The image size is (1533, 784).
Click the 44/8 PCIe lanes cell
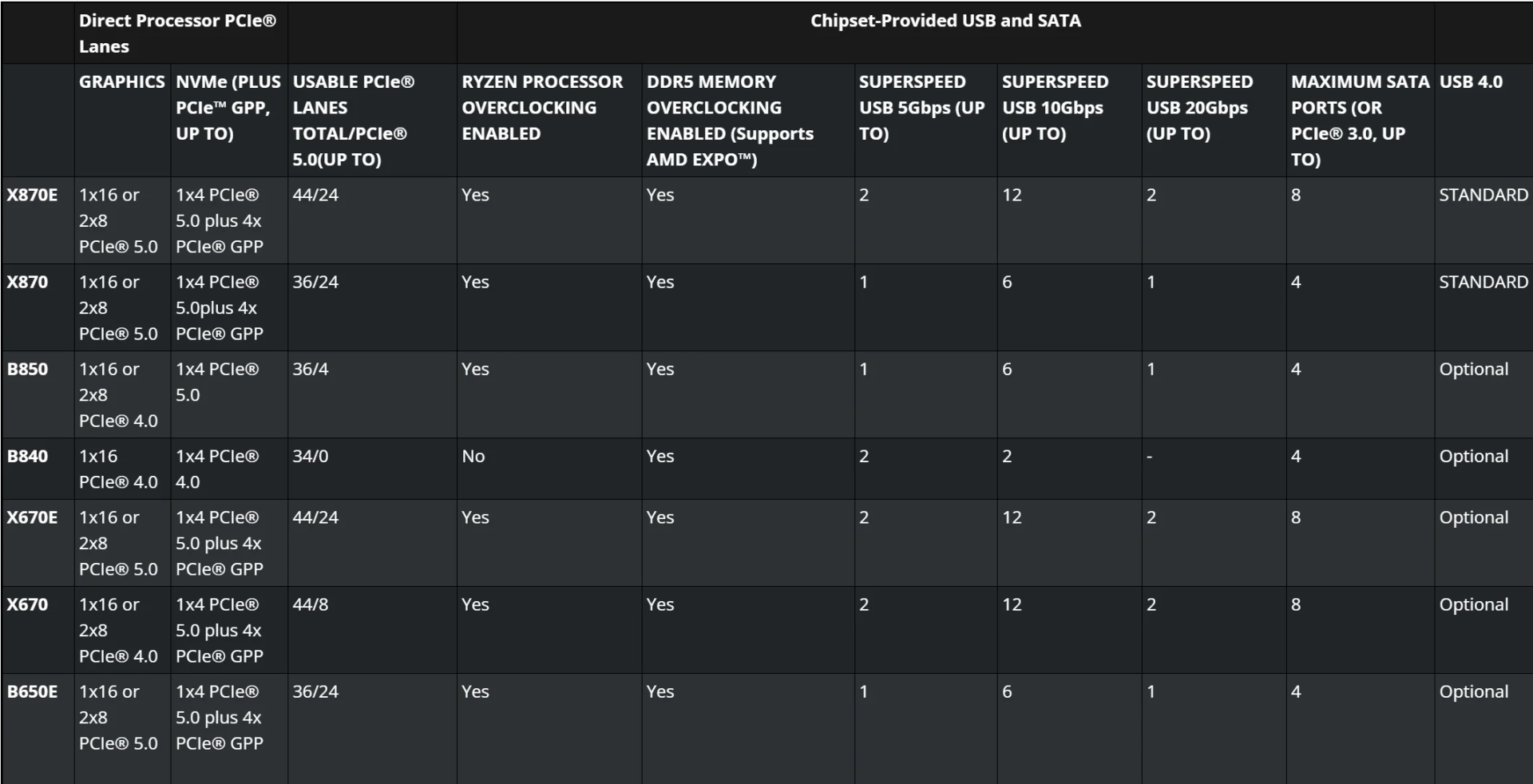tap(310, 604)
